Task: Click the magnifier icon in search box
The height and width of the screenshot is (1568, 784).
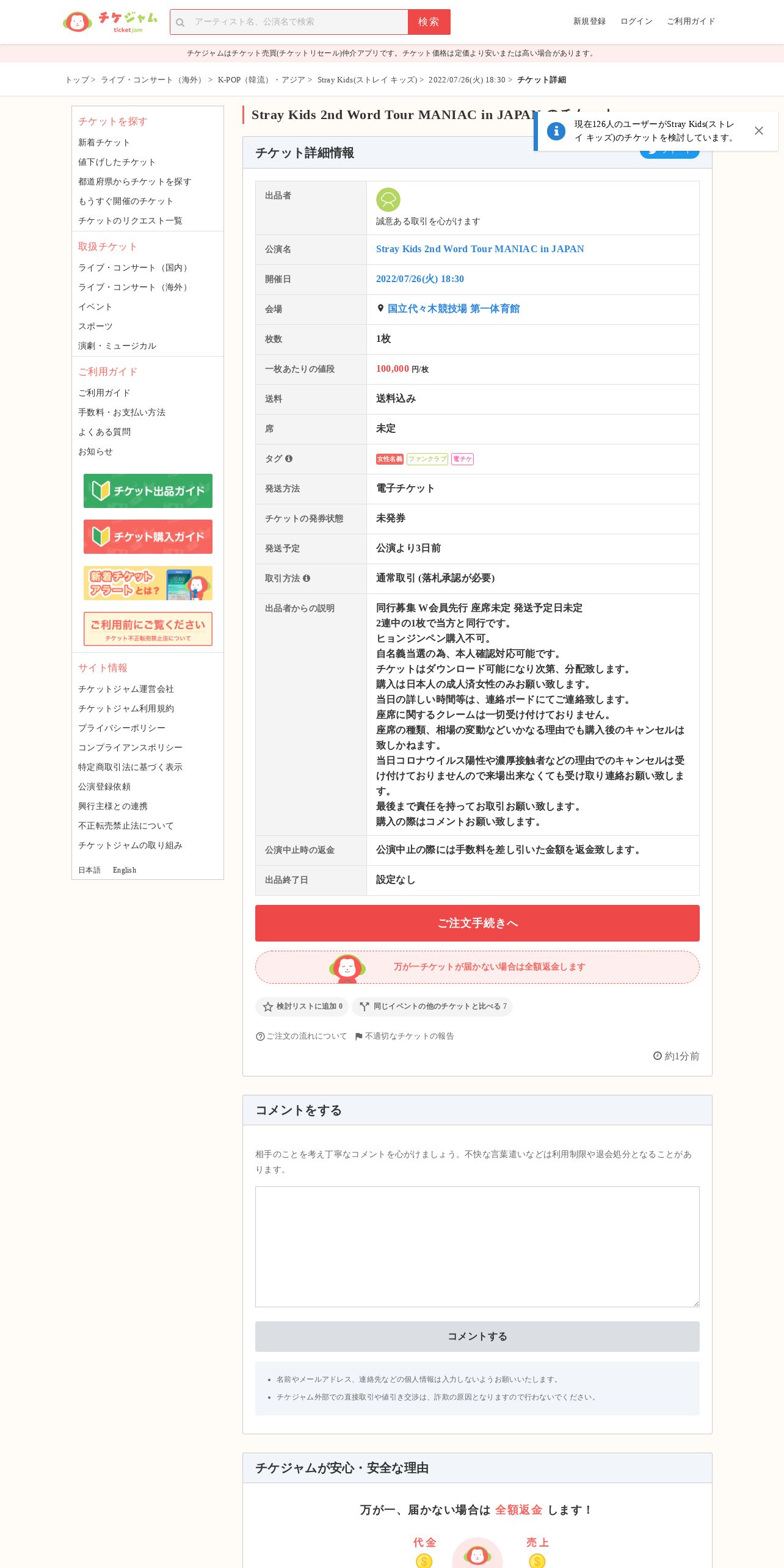Action: pos(180,23)
